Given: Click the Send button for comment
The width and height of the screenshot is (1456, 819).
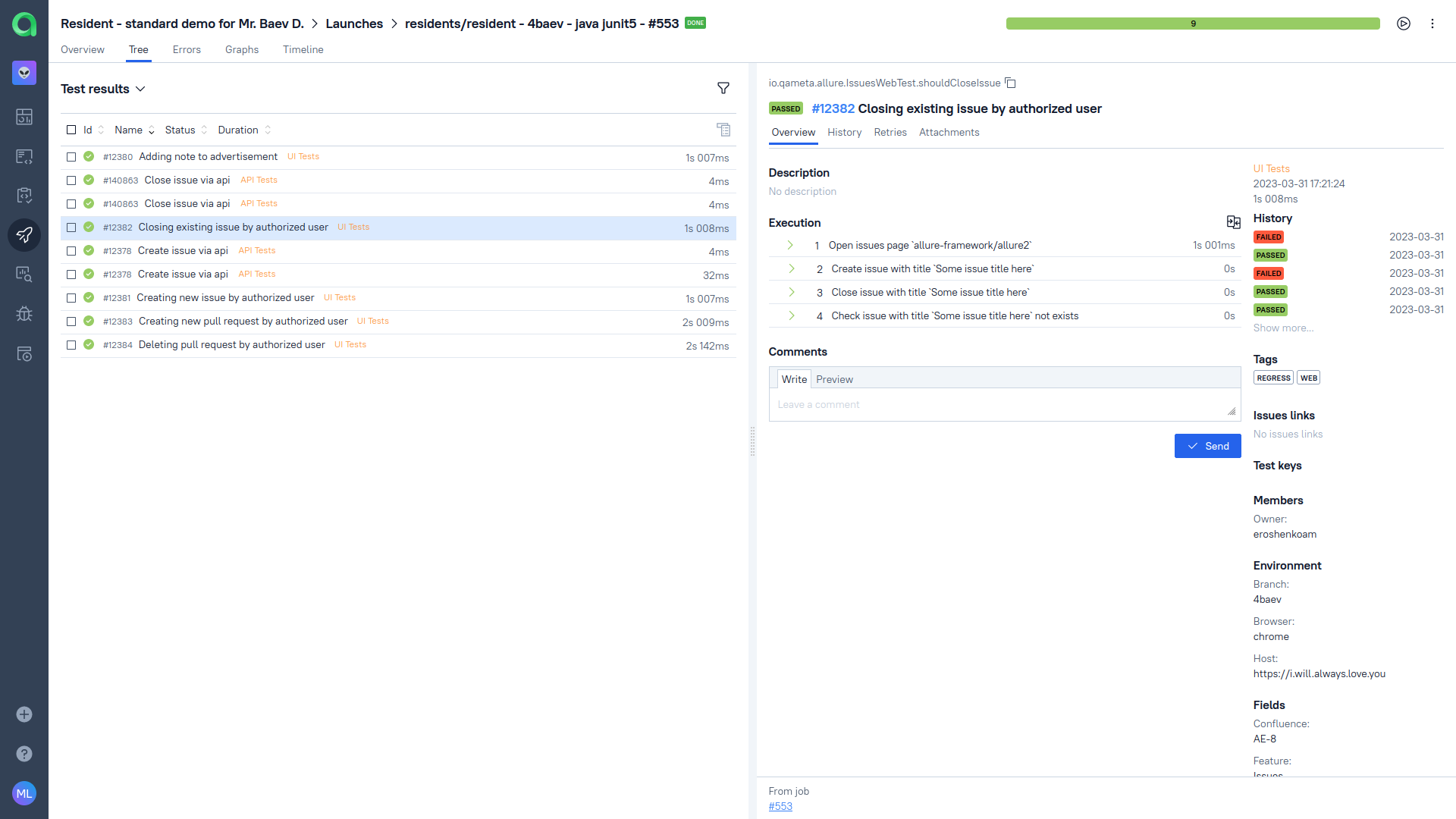Looking at the screenshot, I should [1207, 445].
